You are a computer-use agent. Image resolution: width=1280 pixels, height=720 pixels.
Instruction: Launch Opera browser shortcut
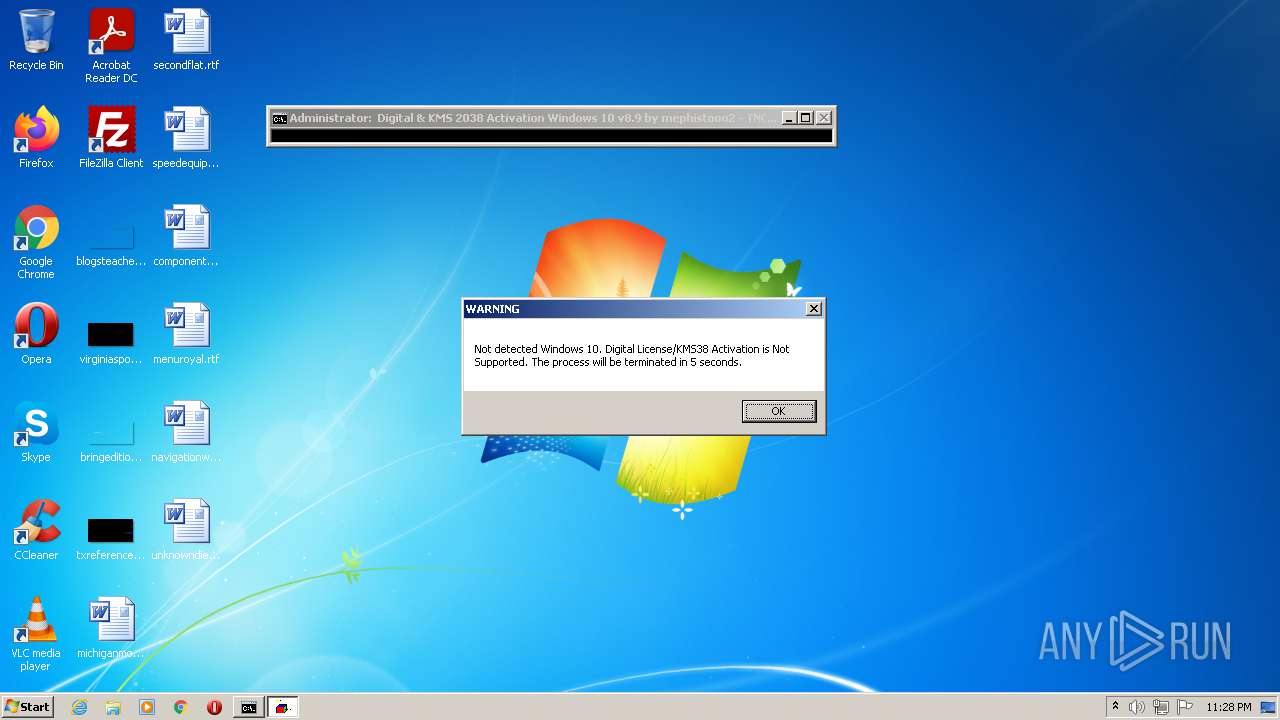(36, 334)
